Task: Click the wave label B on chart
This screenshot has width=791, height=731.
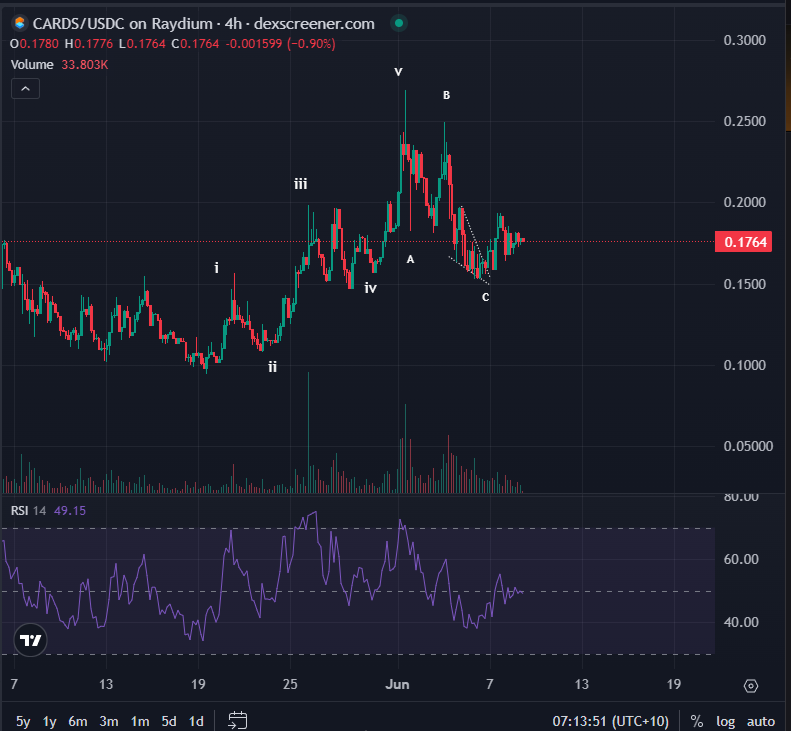Action: coord(446,95)
